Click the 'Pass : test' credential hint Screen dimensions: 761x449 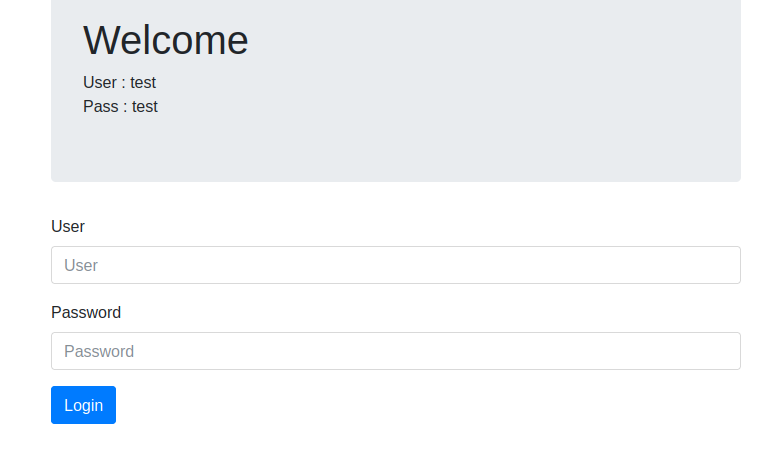click(120, 106)
